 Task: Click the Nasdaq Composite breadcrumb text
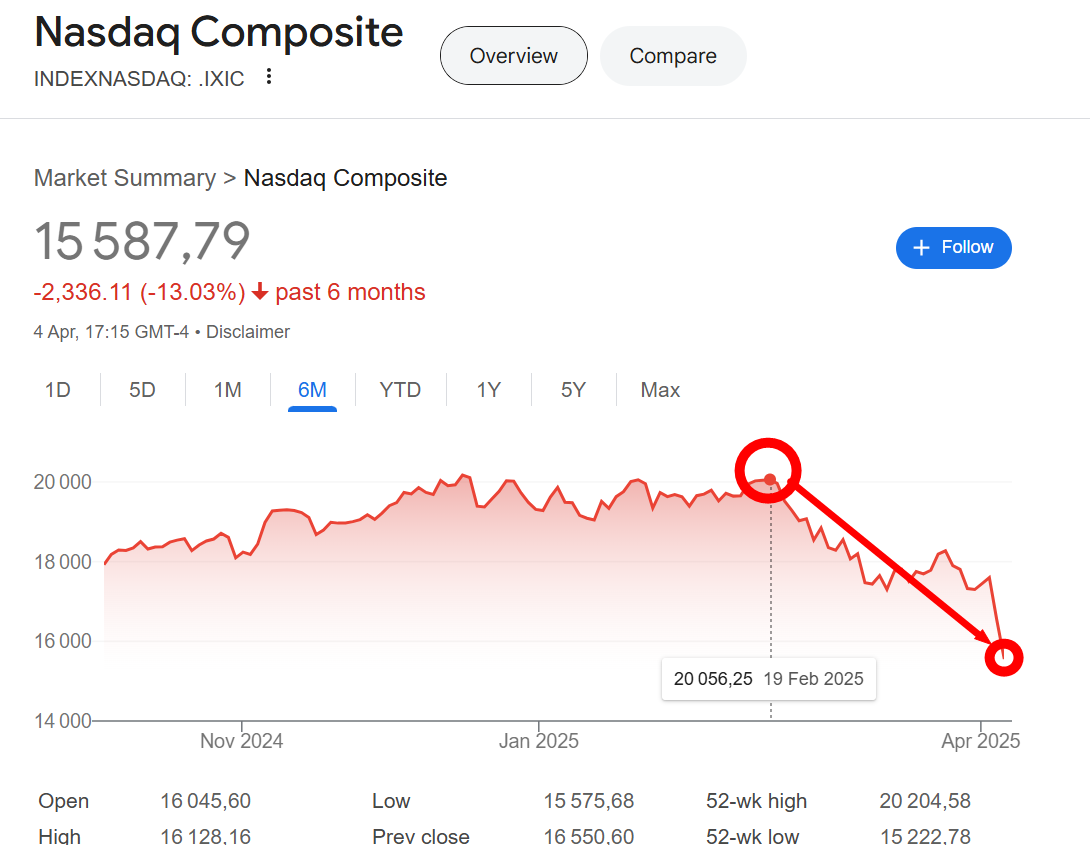[x=345, y=178]
